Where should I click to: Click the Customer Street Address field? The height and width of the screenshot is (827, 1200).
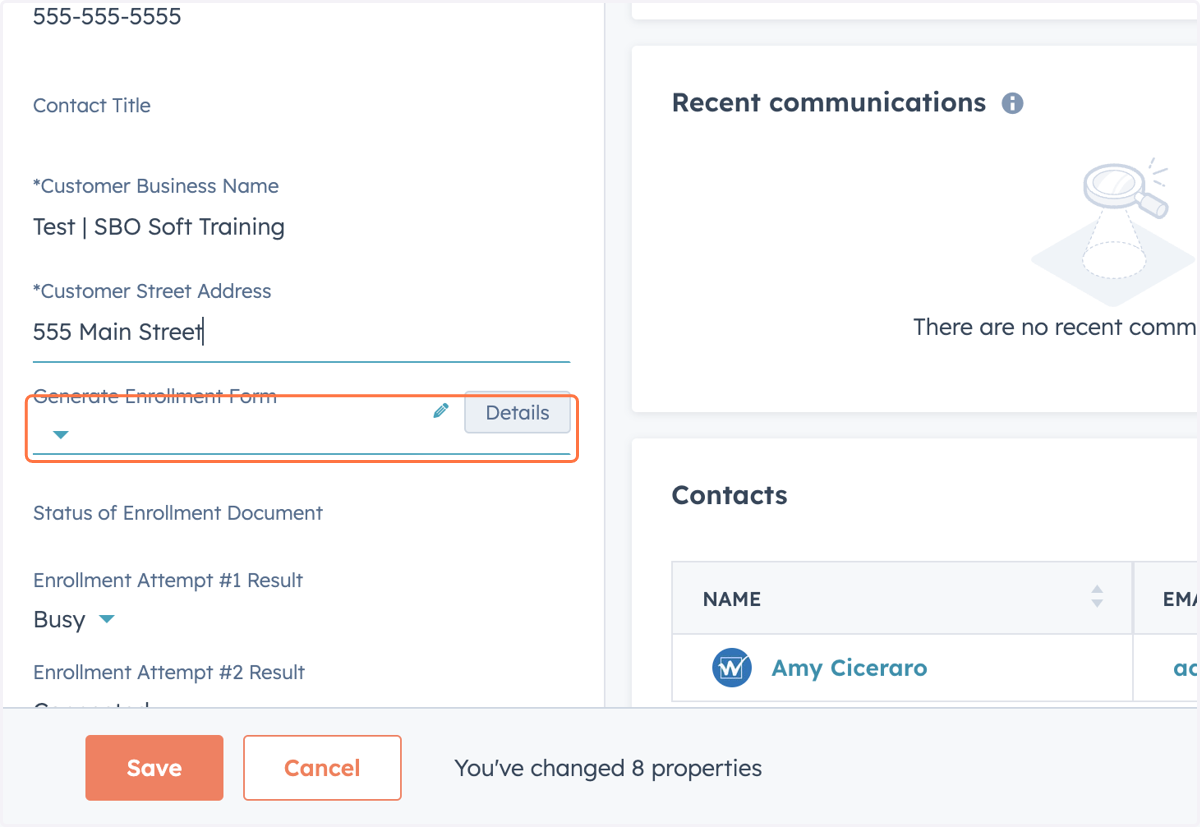click(x=301, y=332)
